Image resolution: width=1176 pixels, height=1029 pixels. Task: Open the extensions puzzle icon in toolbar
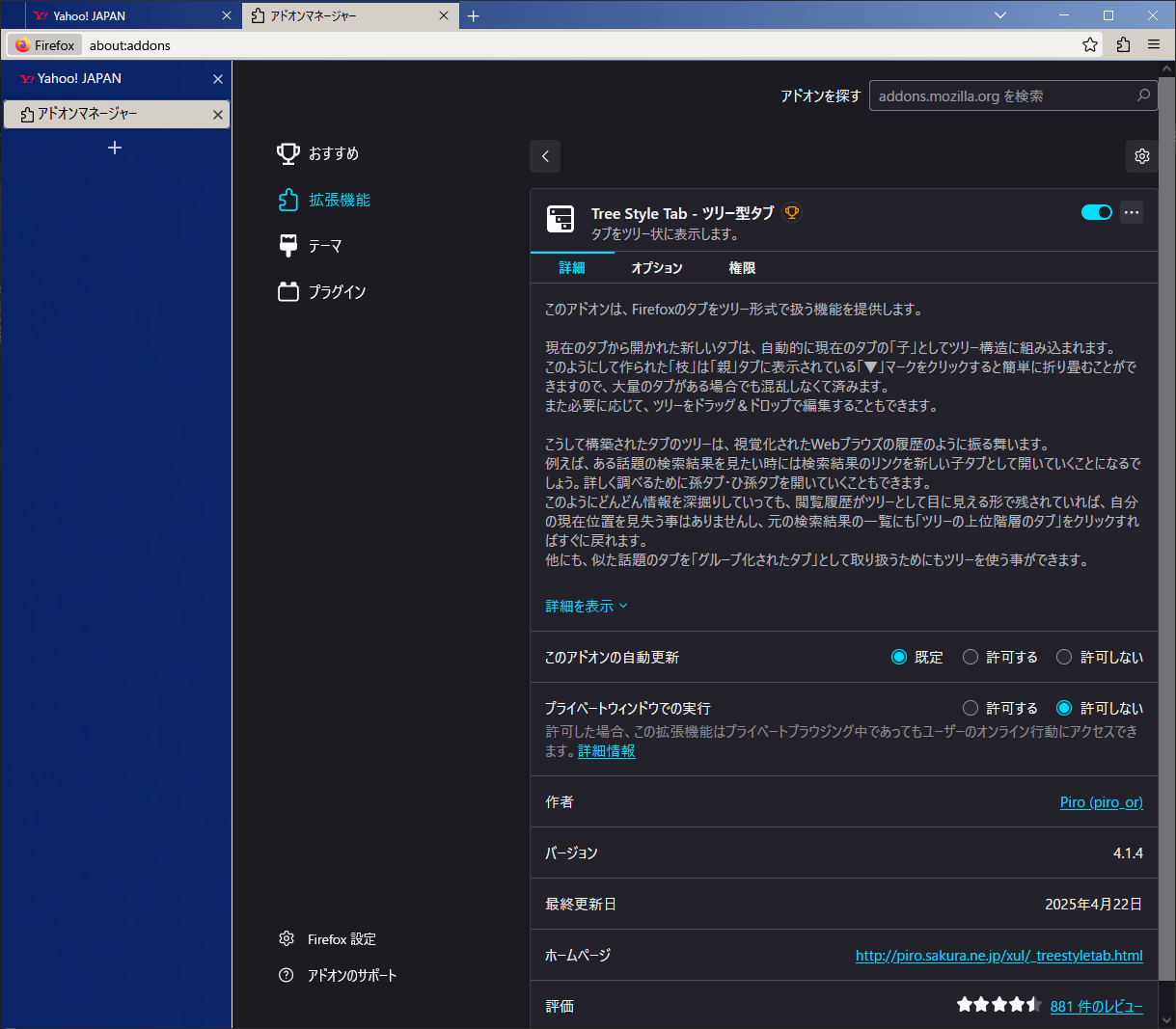tap(1123, 44)
